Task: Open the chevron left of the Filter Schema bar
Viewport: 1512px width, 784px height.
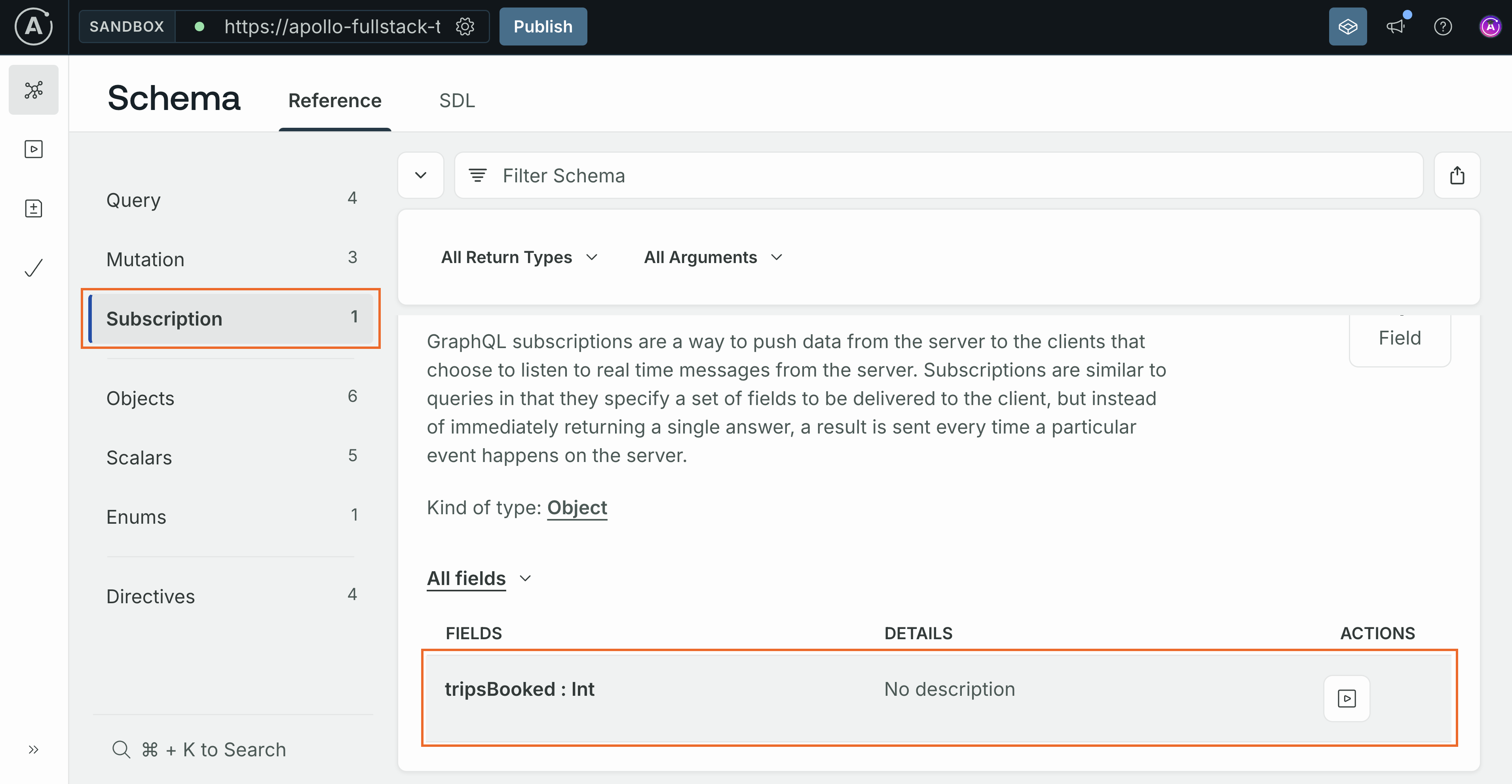Action: pyautogui.click(x=420, y=175)
